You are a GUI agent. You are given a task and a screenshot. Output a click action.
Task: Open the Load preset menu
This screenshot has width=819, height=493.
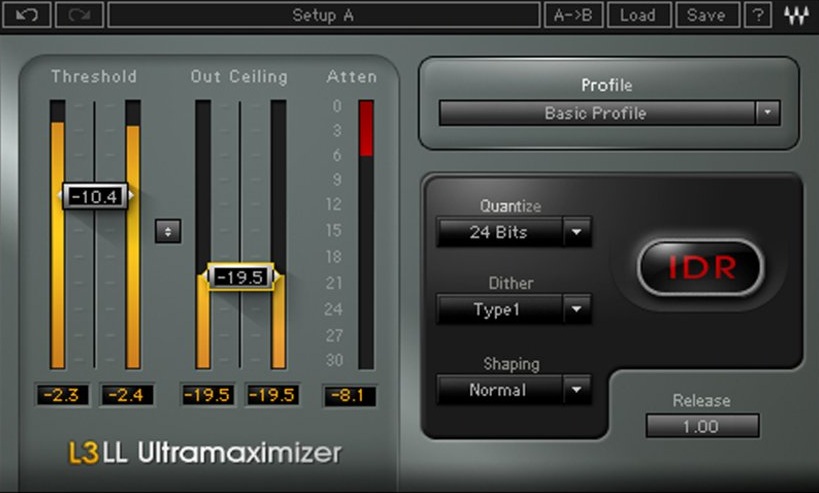[x=639, y=15]
